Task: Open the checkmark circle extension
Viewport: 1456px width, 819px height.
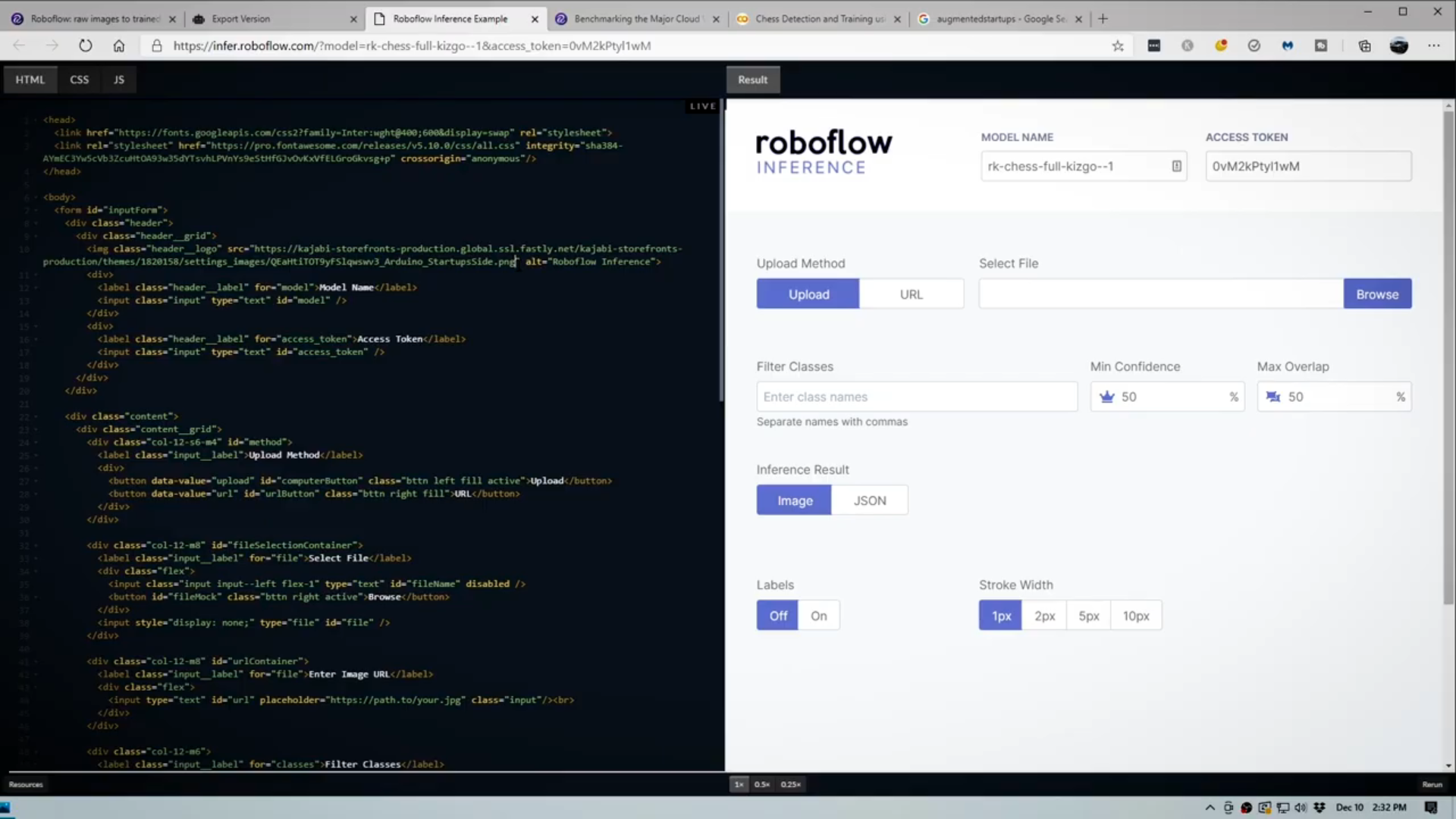Action: 1254,45
